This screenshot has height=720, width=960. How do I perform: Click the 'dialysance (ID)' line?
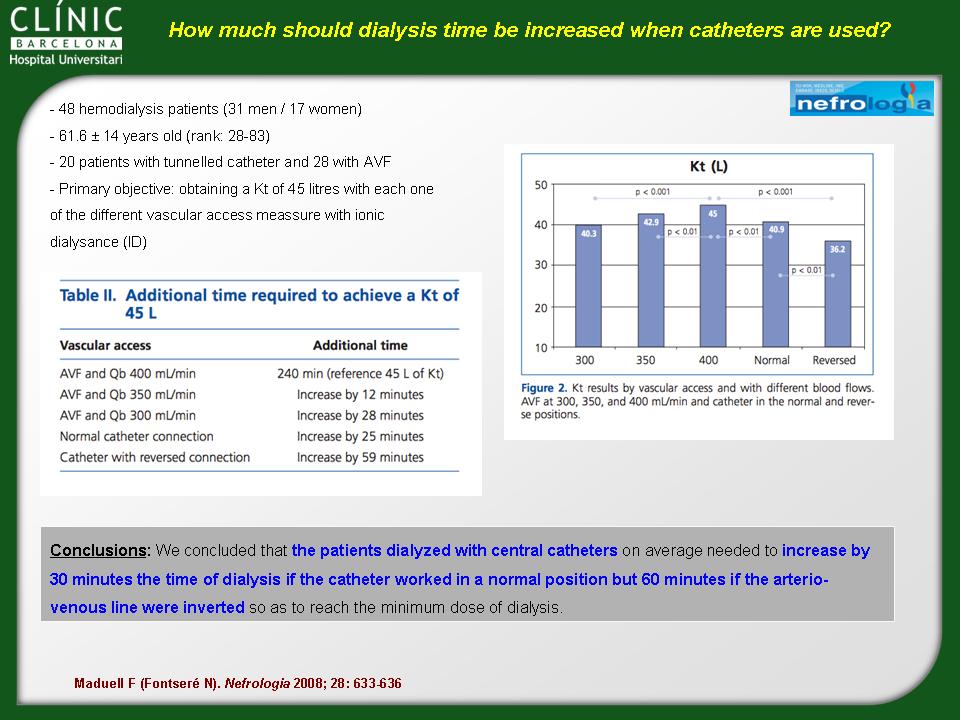99,242
